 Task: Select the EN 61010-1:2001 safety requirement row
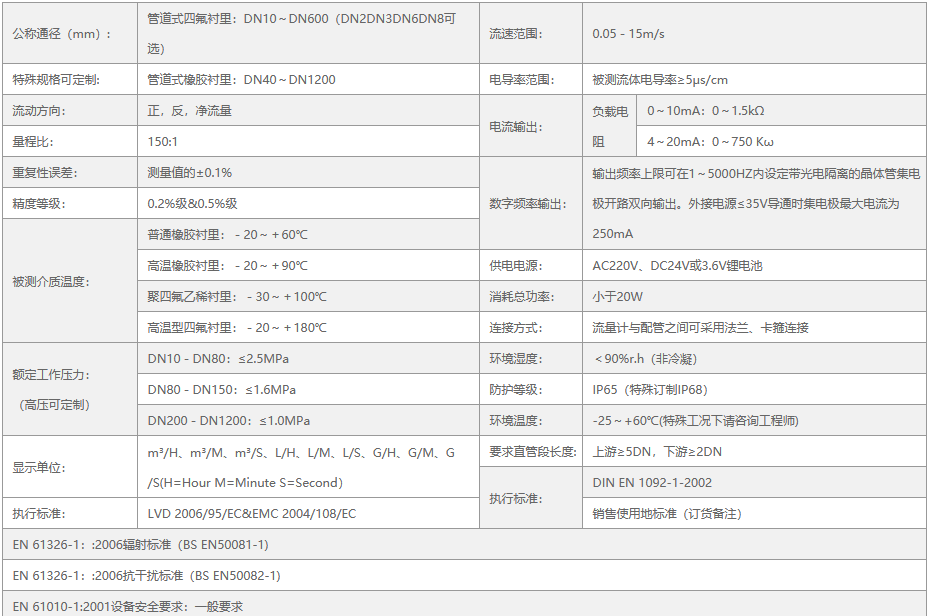point(128,606)
